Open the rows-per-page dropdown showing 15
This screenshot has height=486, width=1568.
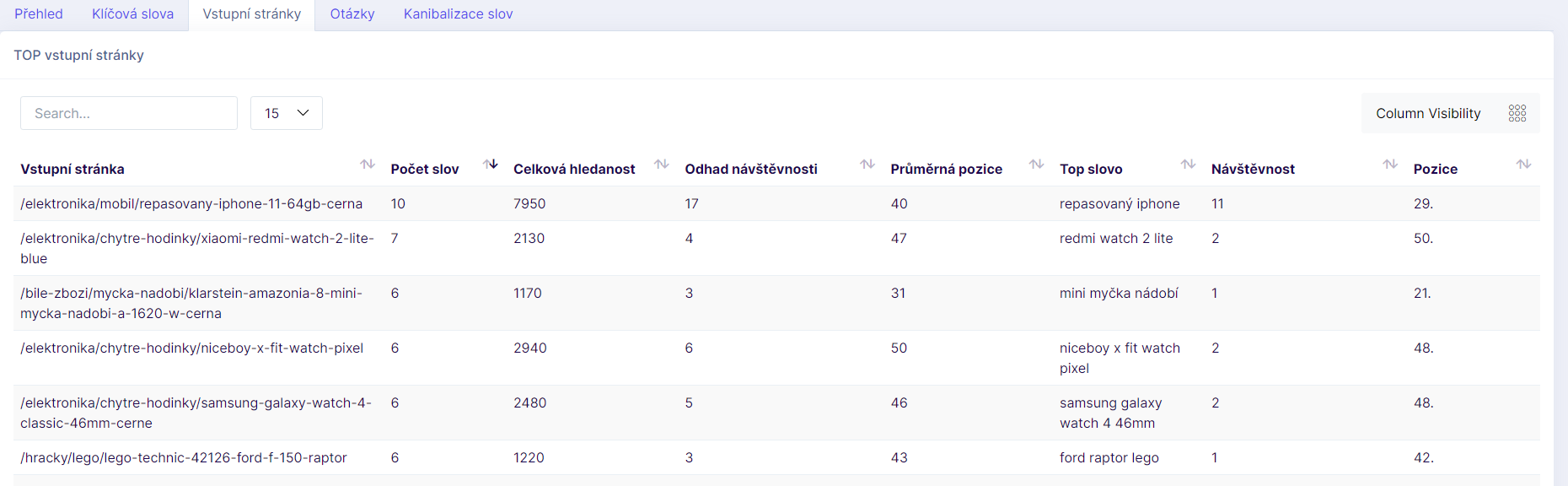pyautogui.click(x=287, y=113)
